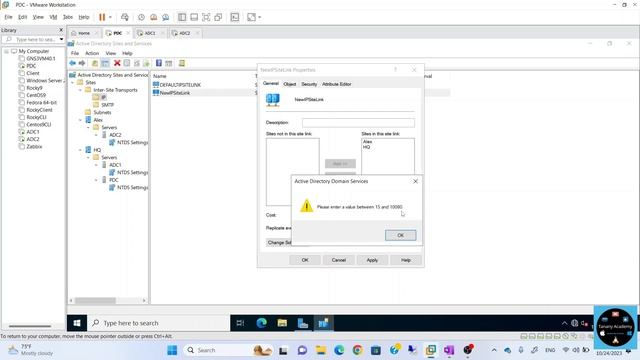Collapse the Inter-Site Transports node
Image resolution: width=640 pixels, height=360 pixels.
click(80, 90)
